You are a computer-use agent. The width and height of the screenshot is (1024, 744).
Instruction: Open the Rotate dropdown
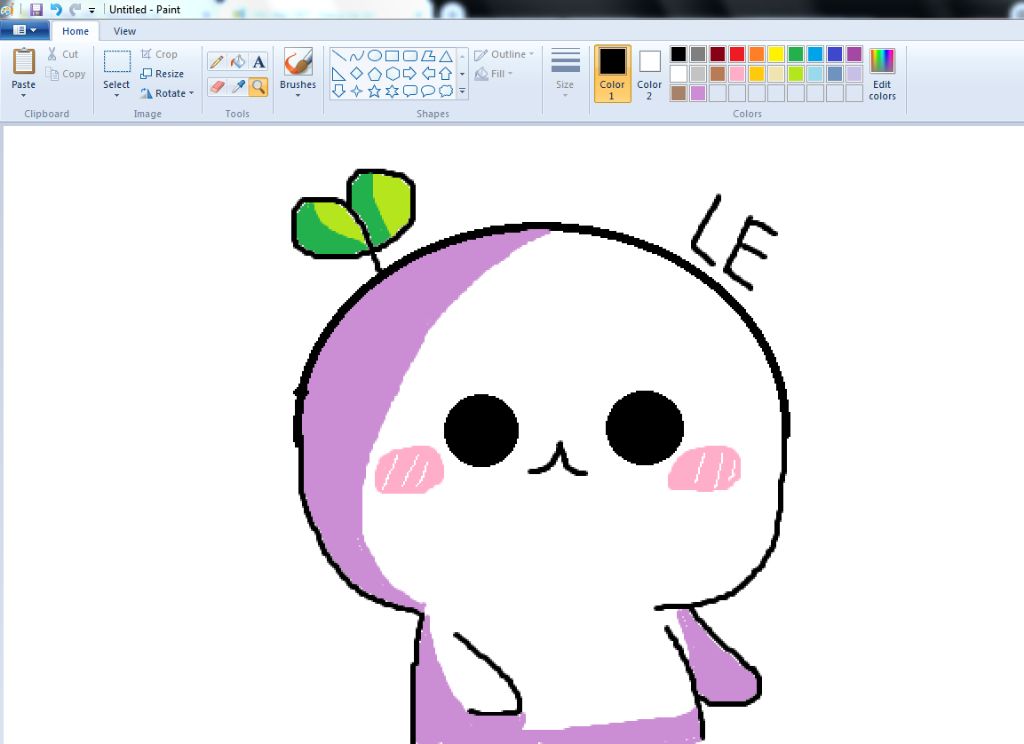[167, 93]
